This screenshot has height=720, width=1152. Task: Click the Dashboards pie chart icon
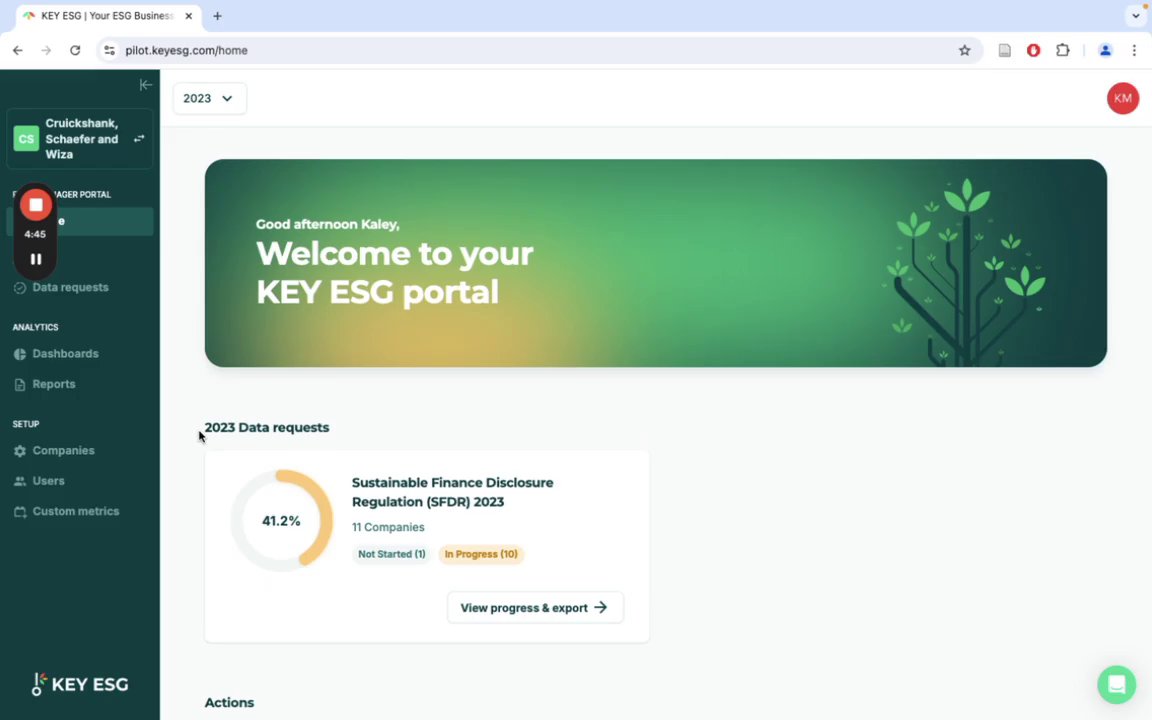(20, 354)
